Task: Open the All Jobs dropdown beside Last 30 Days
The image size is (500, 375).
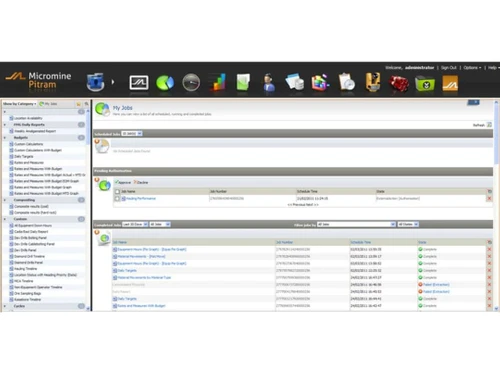Action: [x=160, y=224]
